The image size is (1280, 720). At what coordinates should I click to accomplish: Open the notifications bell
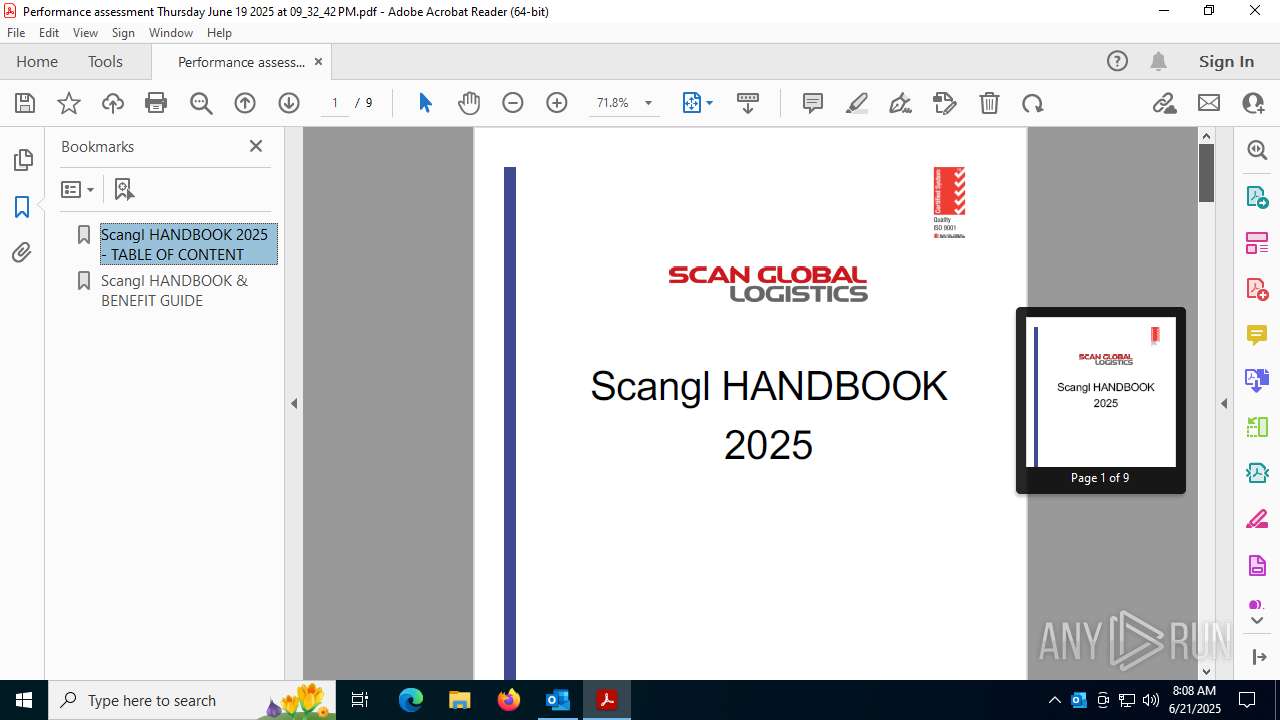pyautogui.click(x=1158, y=62)
